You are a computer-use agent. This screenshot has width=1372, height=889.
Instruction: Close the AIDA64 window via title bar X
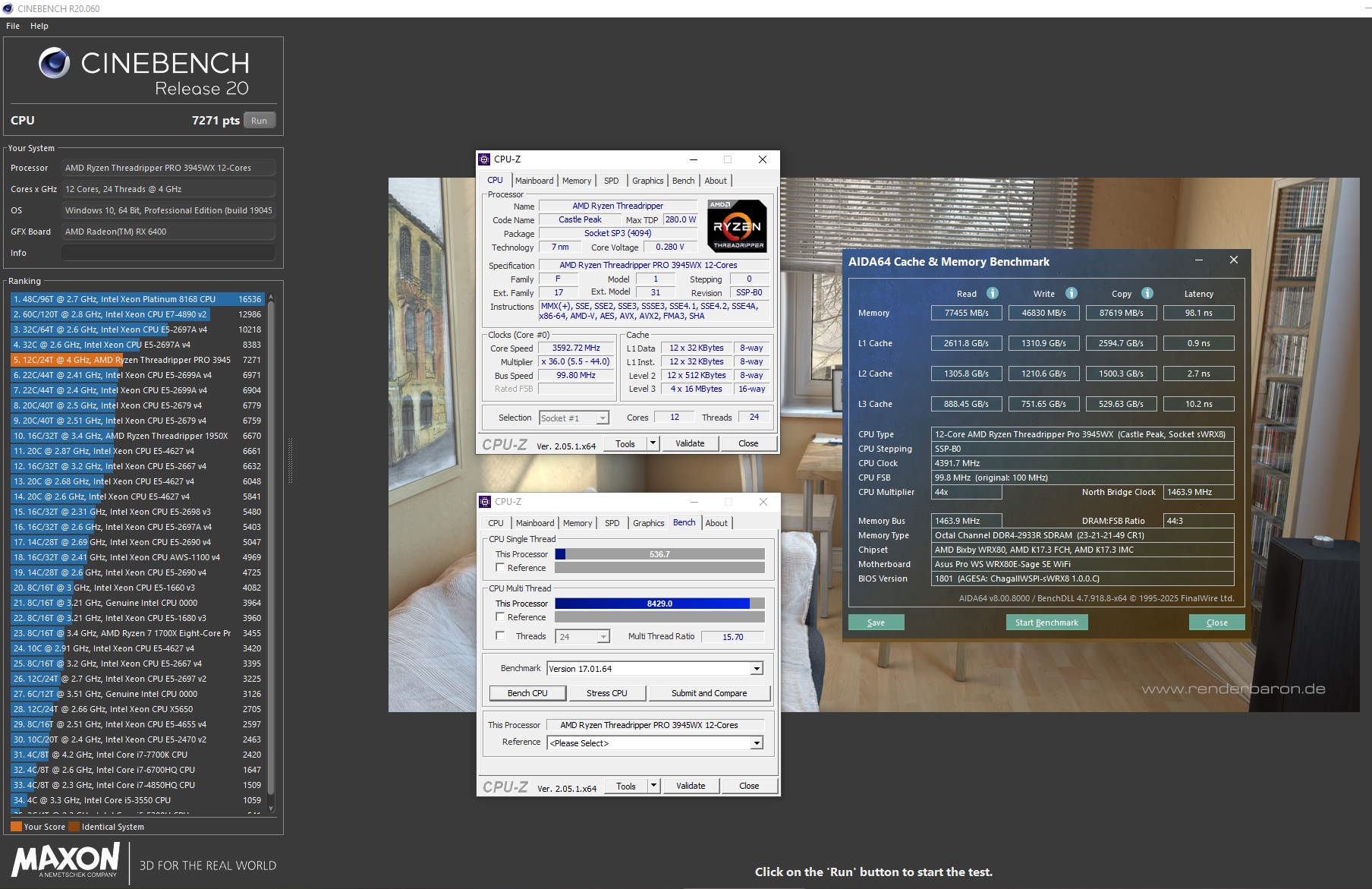(1234, 260)
